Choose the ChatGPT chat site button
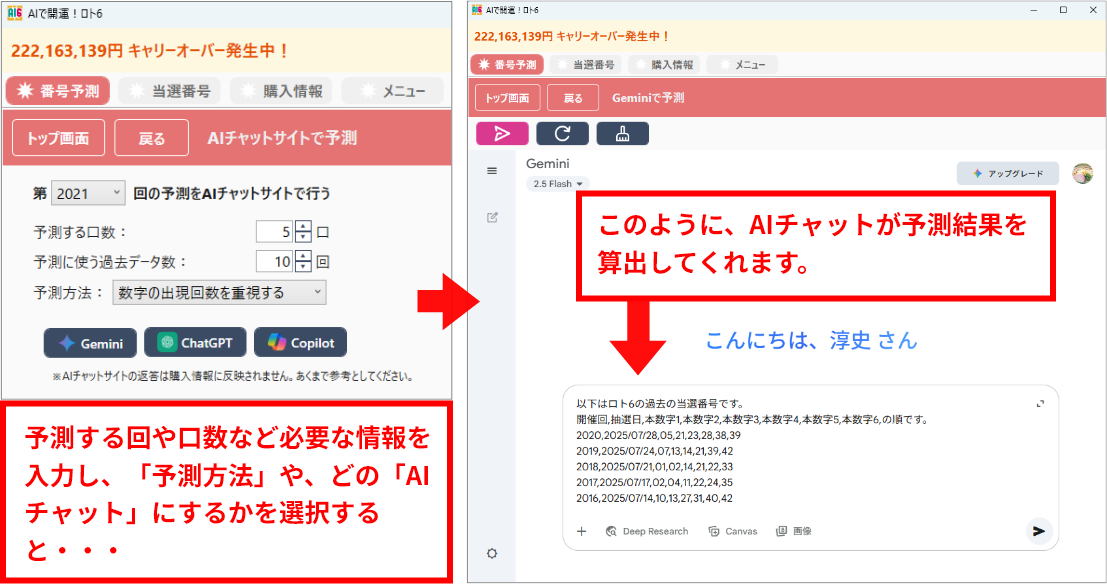The height and width of the screenshot is (584, 1107). 195,343
